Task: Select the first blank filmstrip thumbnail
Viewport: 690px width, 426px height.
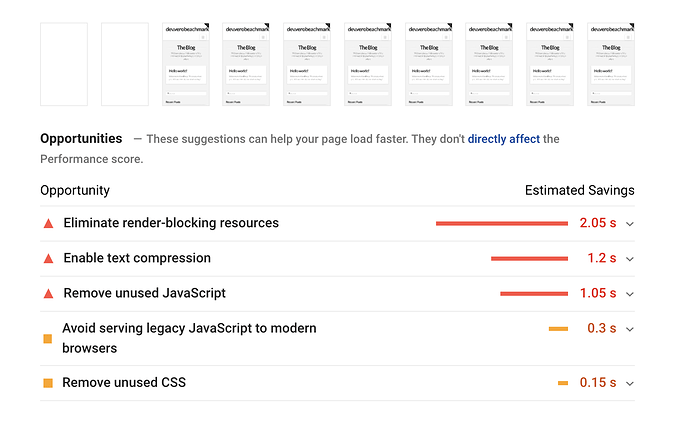Action: [x=64, y=64]
